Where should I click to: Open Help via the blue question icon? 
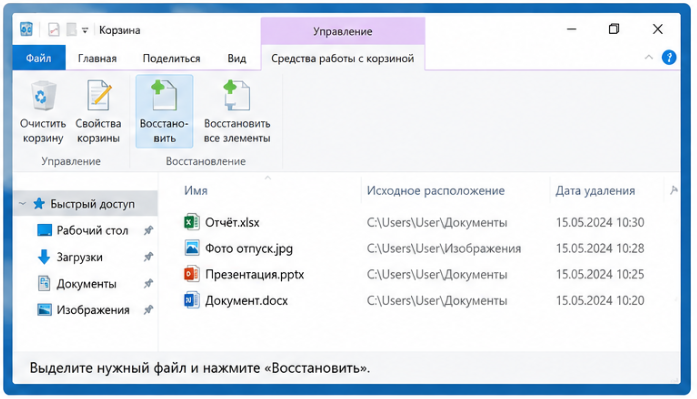click(x=669, y=57)
